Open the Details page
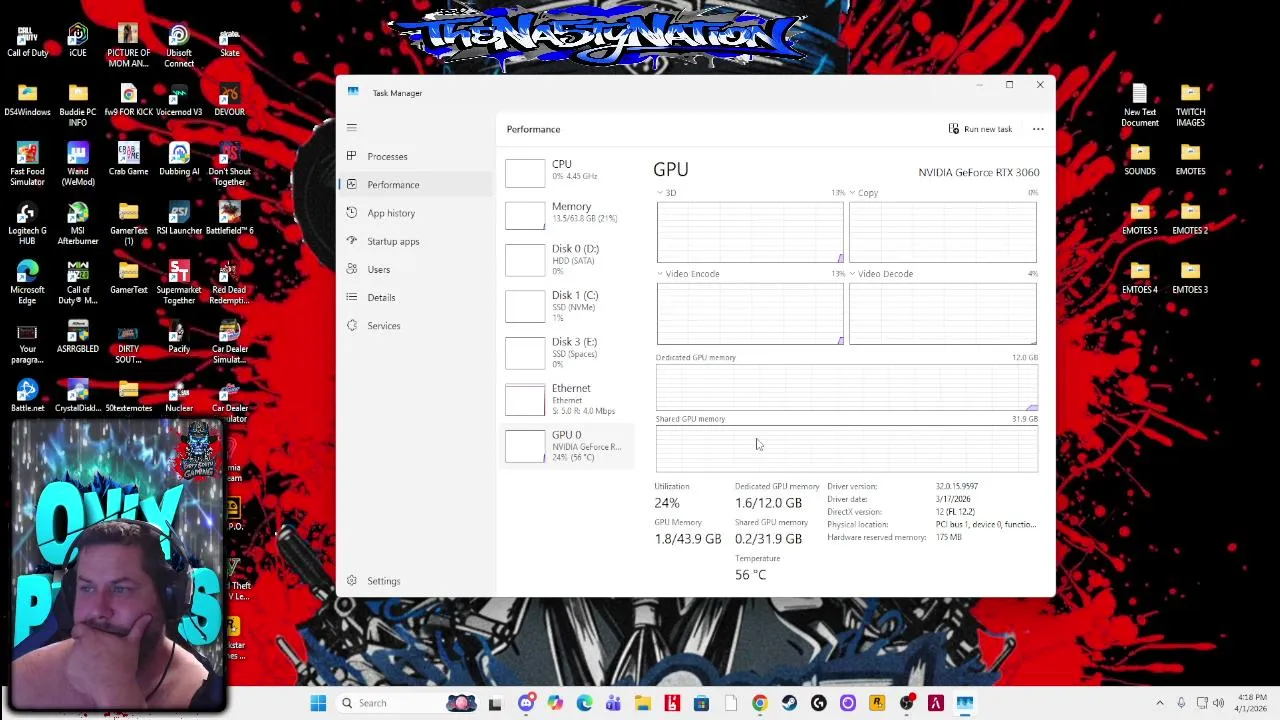This screenshot has width=1280, height=720. (x=414, y=297)
